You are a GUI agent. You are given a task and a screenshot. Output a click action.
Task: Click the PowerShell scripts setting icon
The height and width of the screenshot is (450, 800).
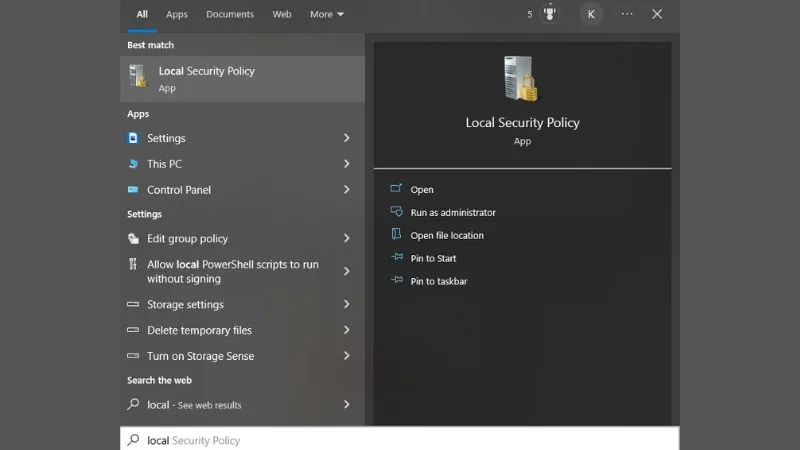(x=133, y=264)
